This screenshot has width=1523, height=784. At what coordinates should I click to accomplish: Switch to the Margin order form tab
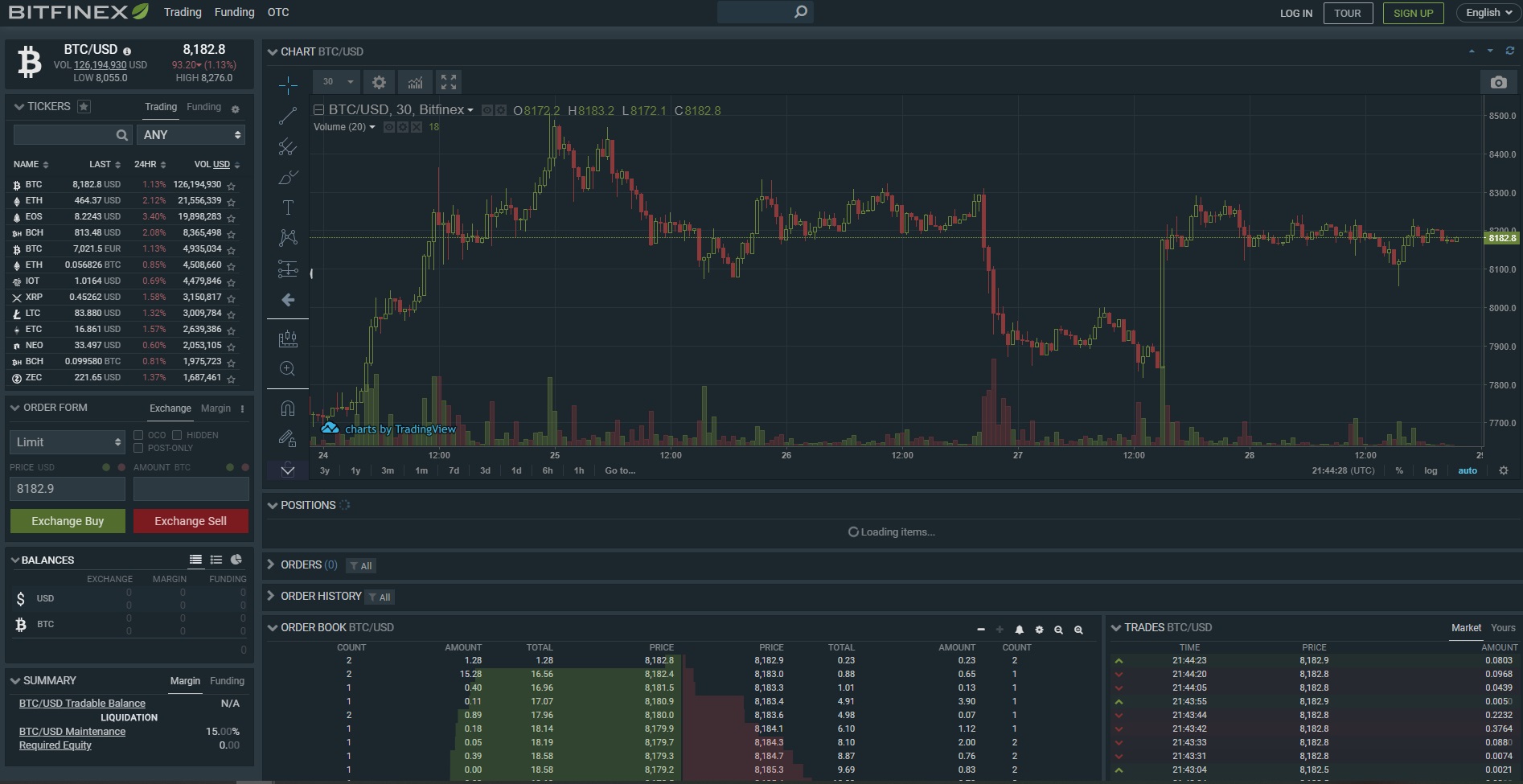pos(216,408)
